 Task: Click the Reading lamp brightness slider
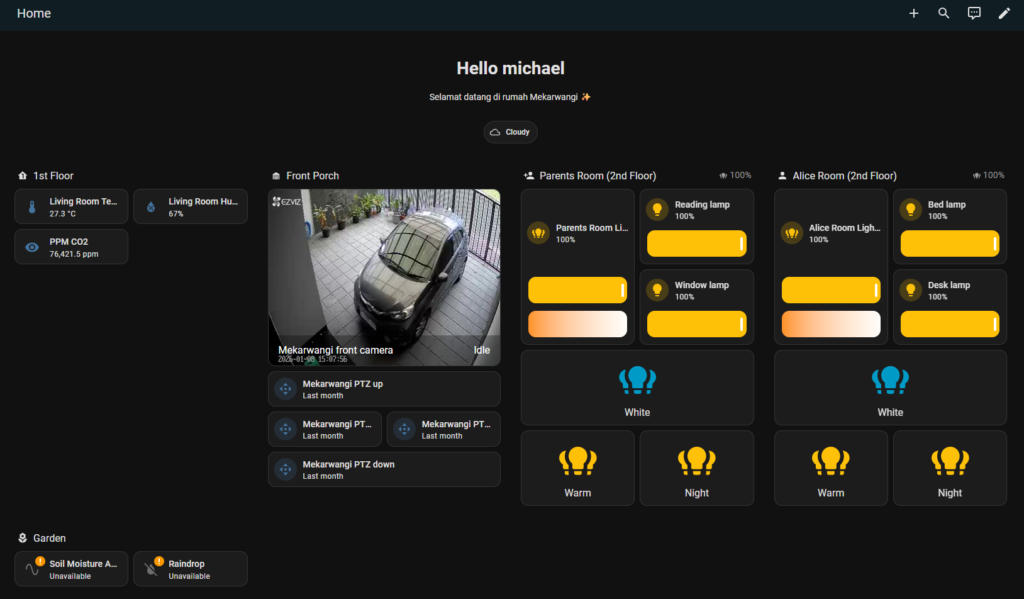[696, 244]
